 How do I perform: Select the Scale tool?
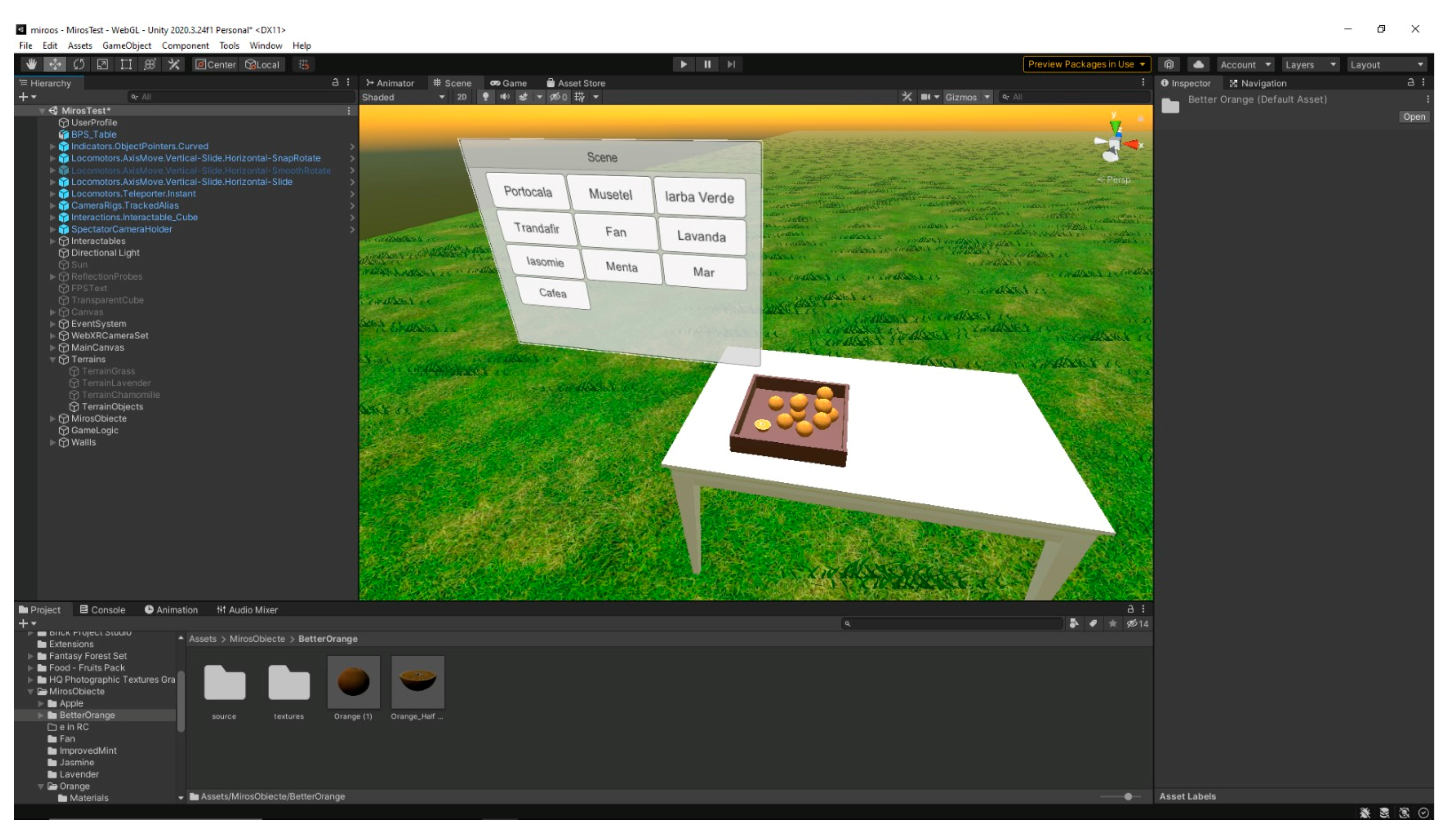pos(102,65)
